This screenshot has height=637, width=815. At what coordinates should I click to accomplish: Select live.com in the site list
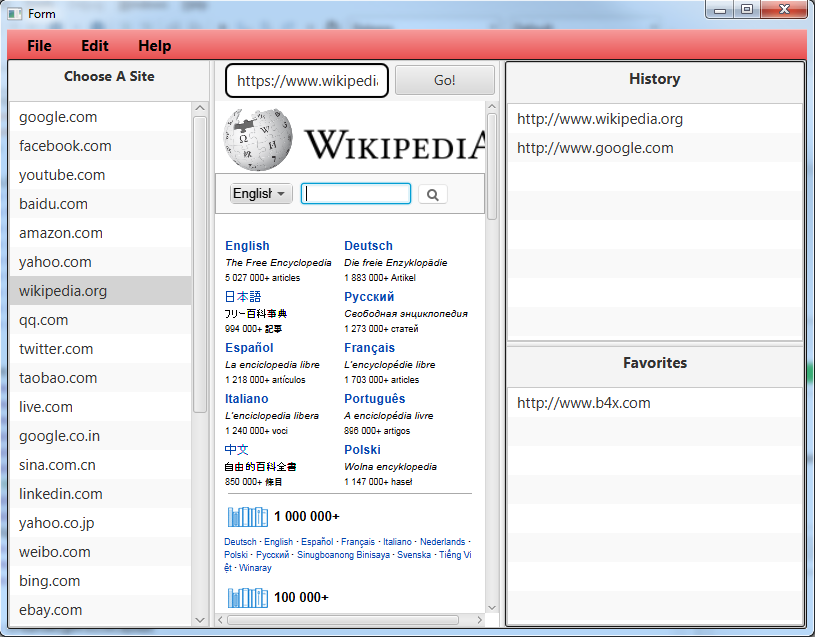tap(100, 407)
